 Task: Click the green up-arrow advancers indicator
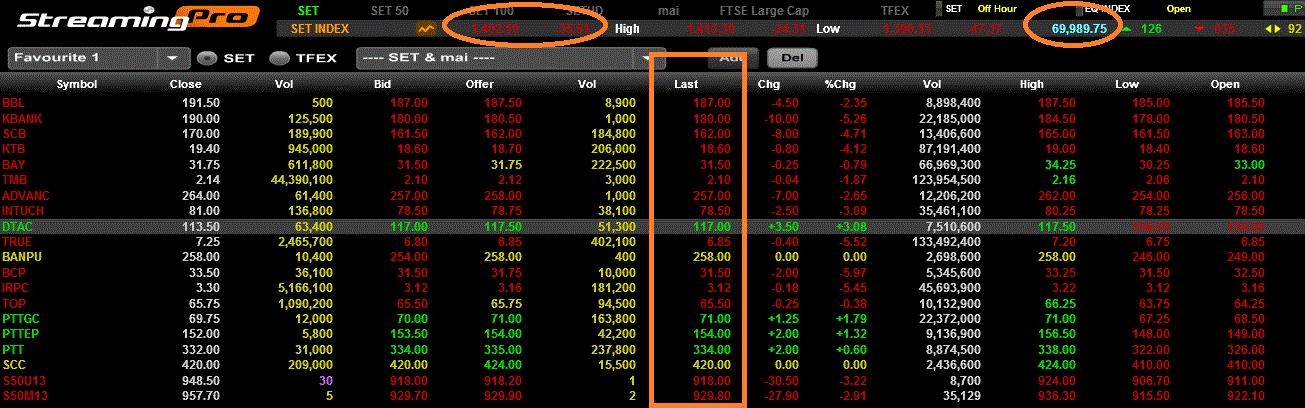(x=1127, y=29)
